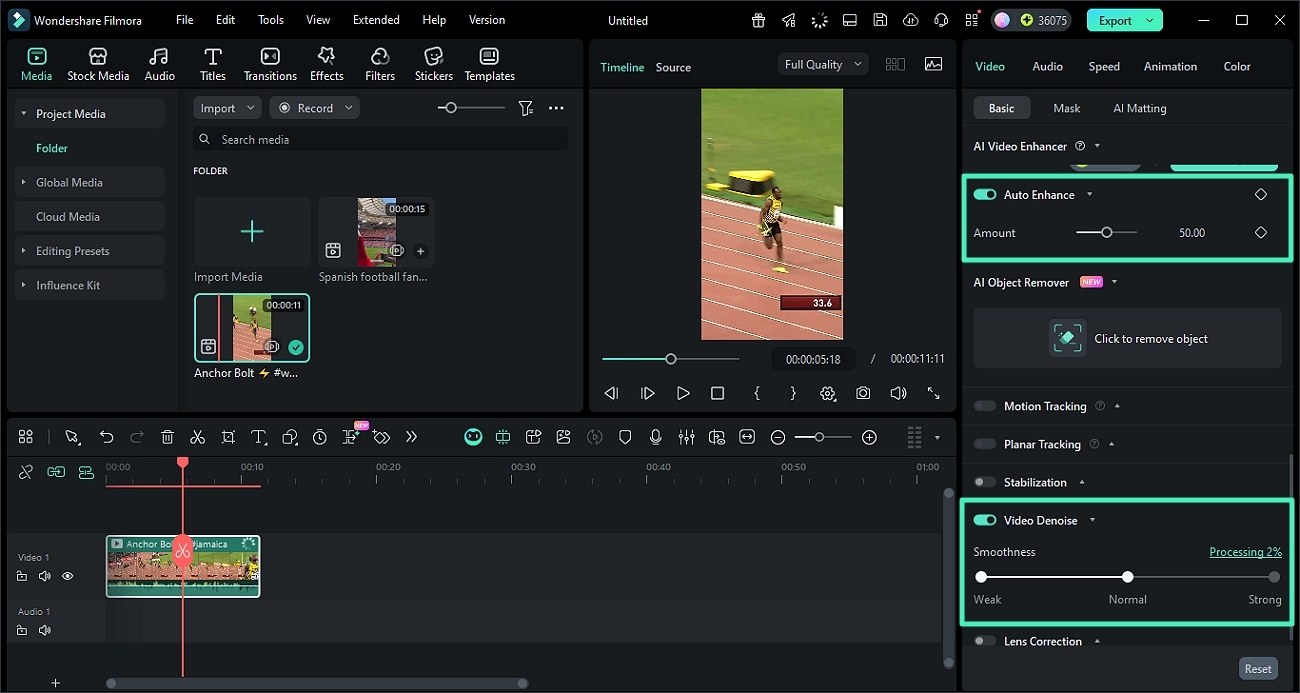Screen dimensions: 1300x693
Task: Enable the Stabilization toggle
Action: point(985,482)
